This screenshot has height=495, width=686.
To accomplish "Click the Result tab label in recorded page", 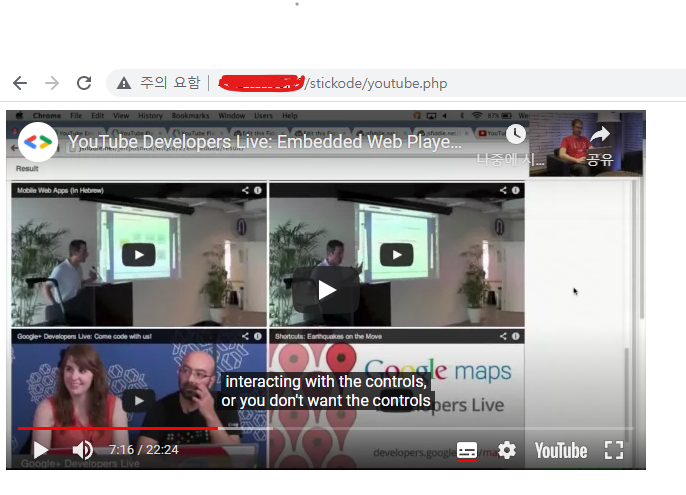I will click(x=27, y=169).
